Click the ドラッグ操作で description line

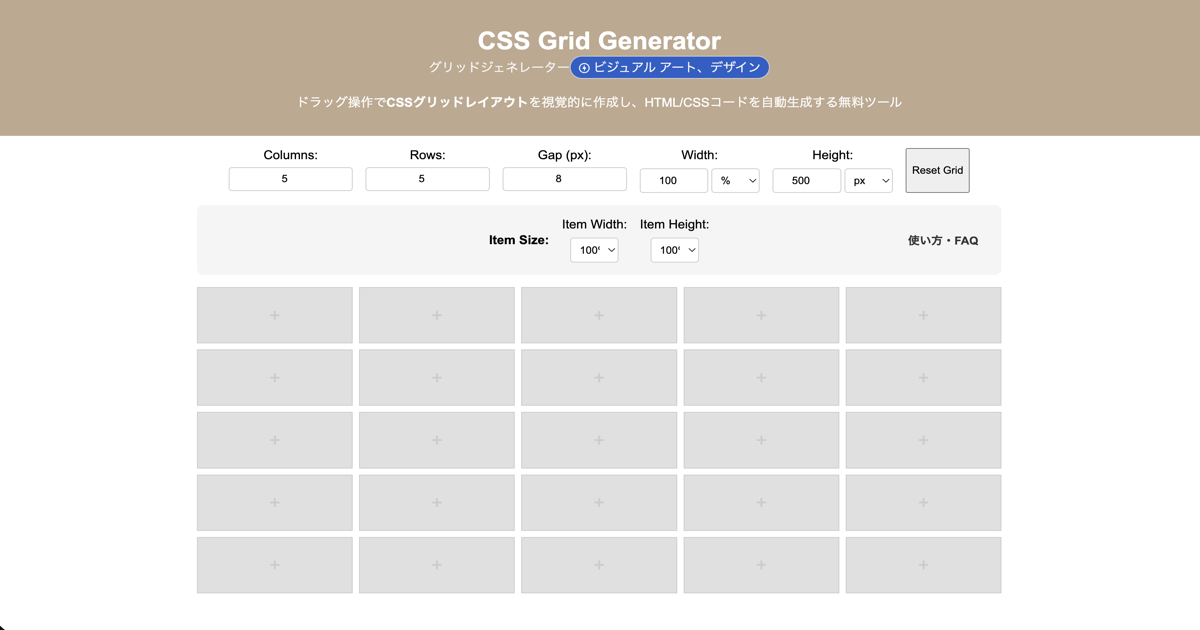point(599,102)
